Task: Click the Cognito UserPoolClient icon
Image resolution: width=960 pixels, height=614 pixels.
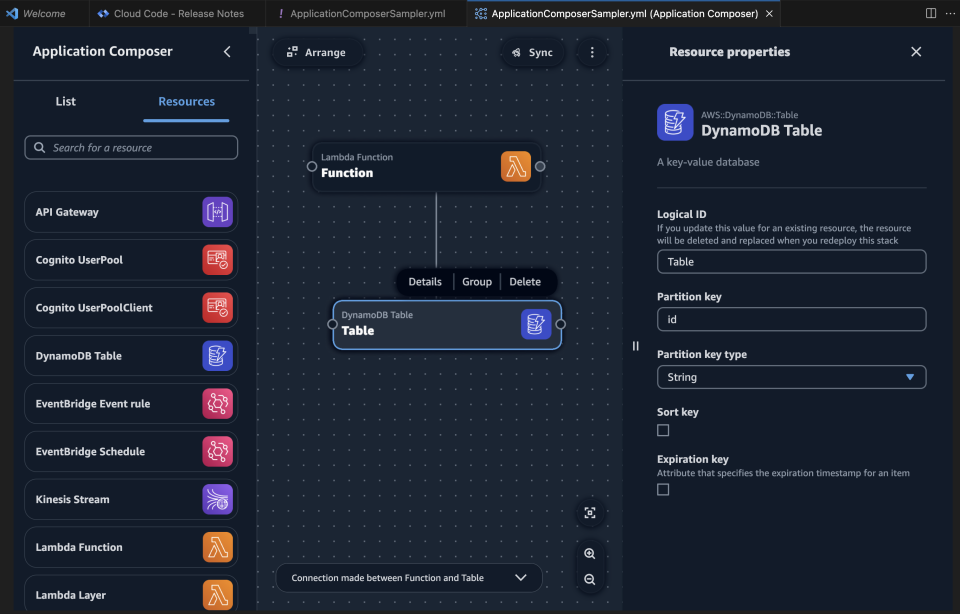Action: (x=215, y=307)
